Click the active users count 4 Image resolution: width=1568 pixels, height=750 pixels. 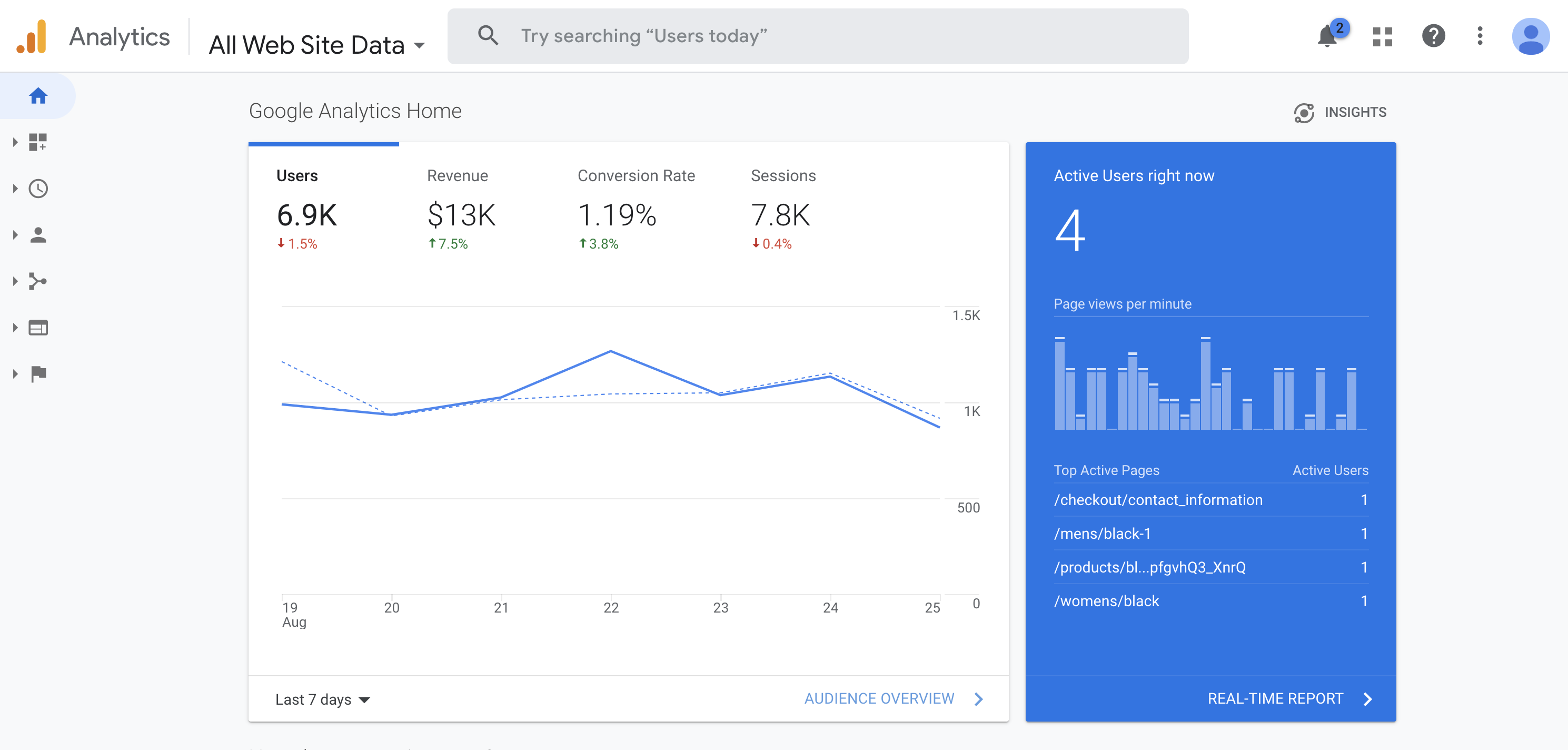(x=1069, y=230)
